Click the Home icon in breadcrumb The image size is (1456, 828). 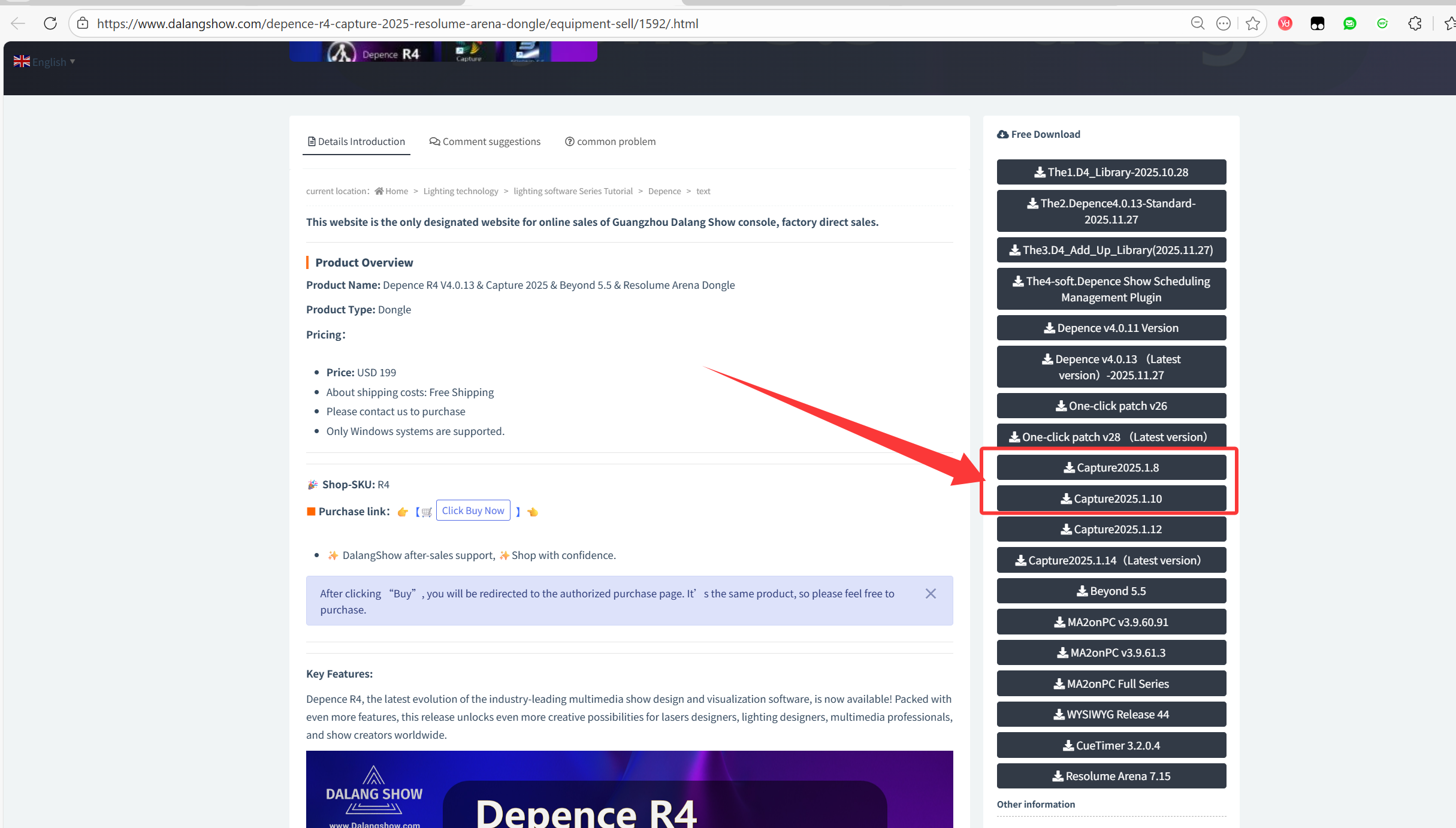(379, 191)
